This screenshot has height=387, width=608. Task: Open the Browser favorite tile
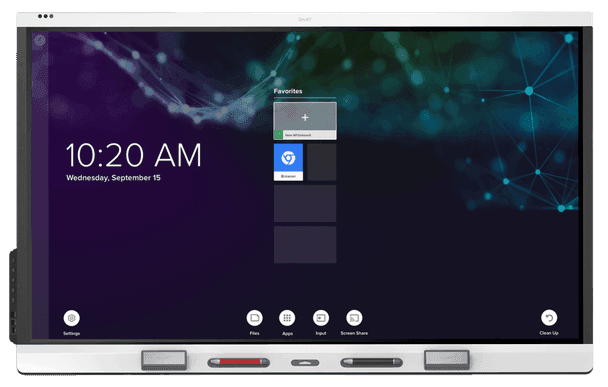coord(288,162)
